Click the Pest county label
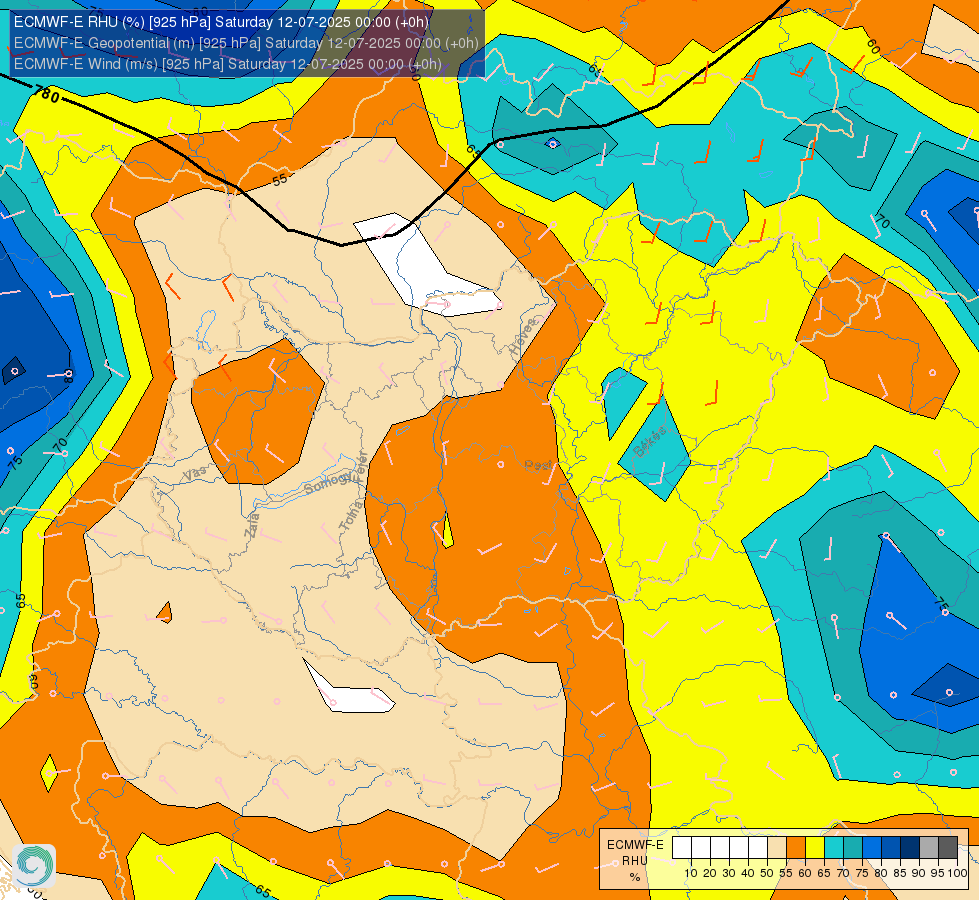The width and height of the screenshot is (979, 900). point(538,465)
